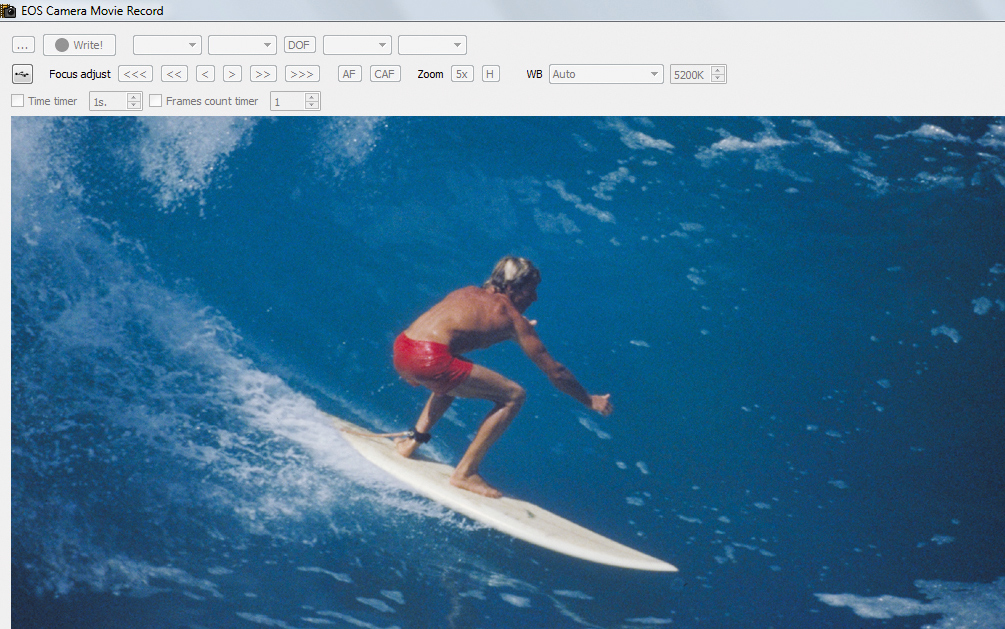Image resolution: width=1005 pixels, height=629 pixels.
Task: Open the WB Auto dropdown
Action: 606,74
